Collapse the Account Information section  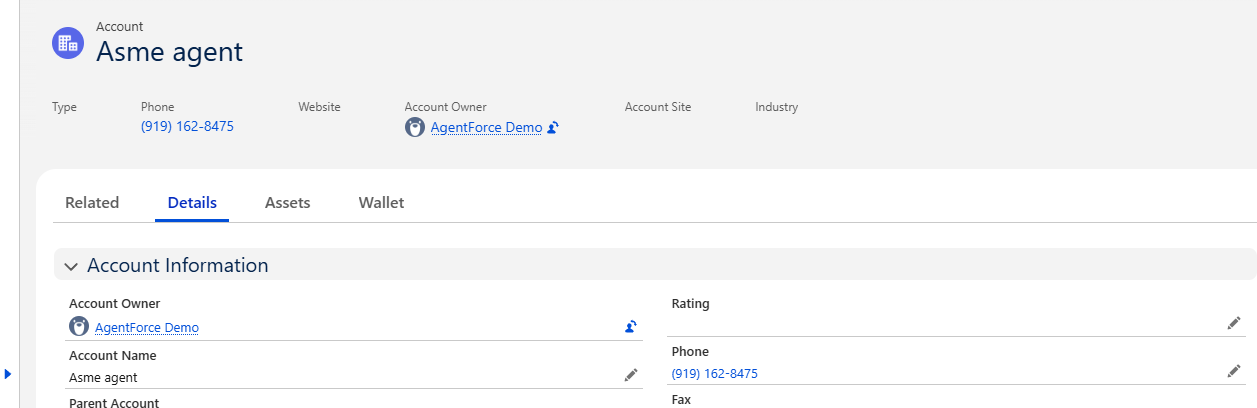tap(71, 266)
